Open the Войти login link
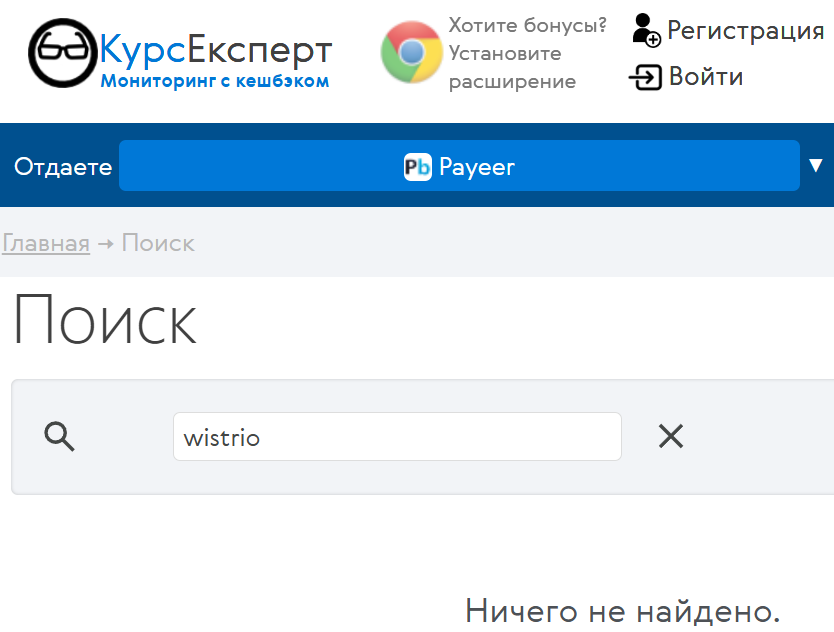Screen dimensions: 834x632 coord(705,77)
